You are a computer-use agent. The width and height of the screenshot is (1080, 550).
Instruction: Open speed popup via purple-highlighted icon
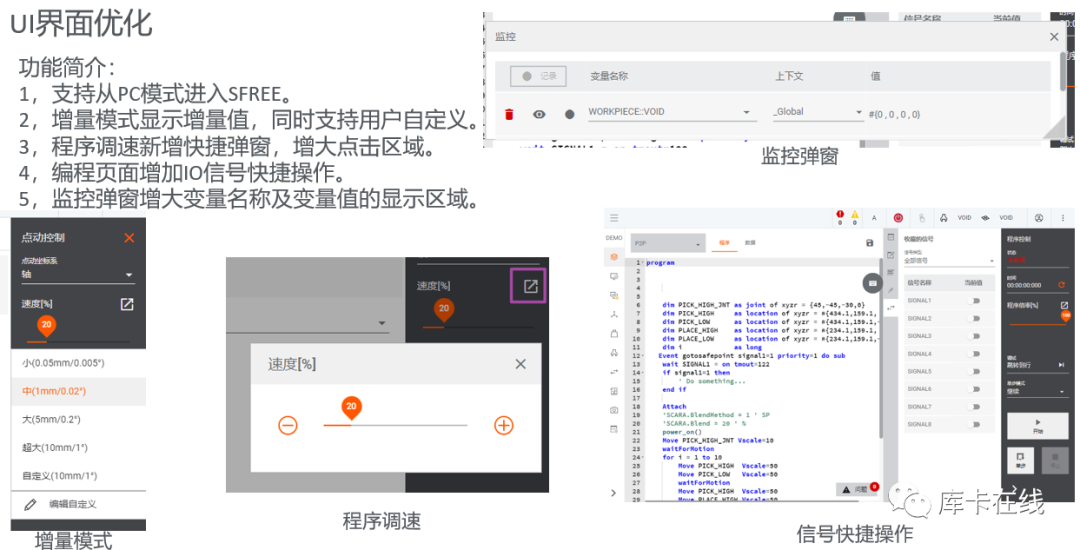[x=531, y=287]
